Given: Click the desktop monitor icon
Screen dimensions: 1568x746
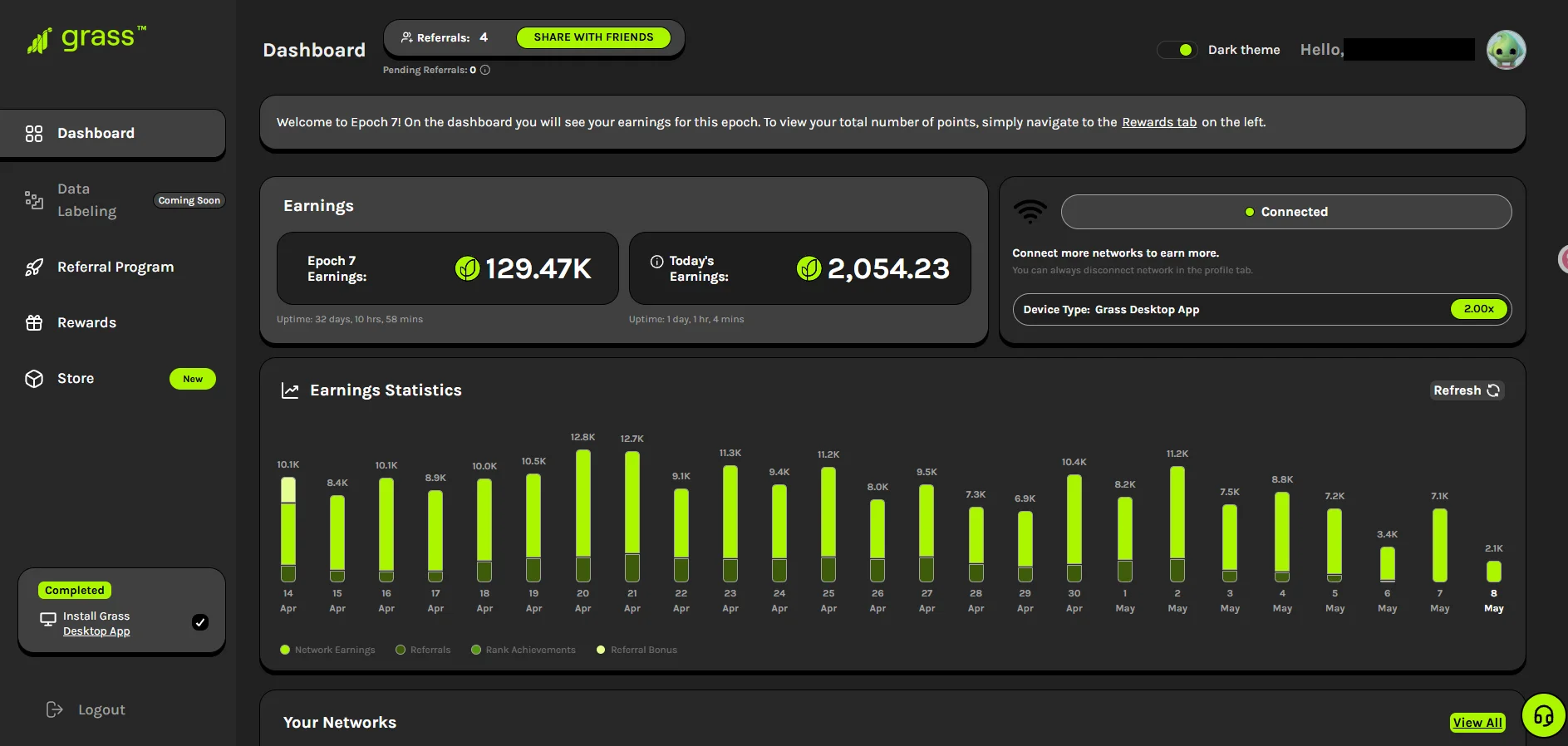Looking at the screenshot, I should click(x=48, y=620).
